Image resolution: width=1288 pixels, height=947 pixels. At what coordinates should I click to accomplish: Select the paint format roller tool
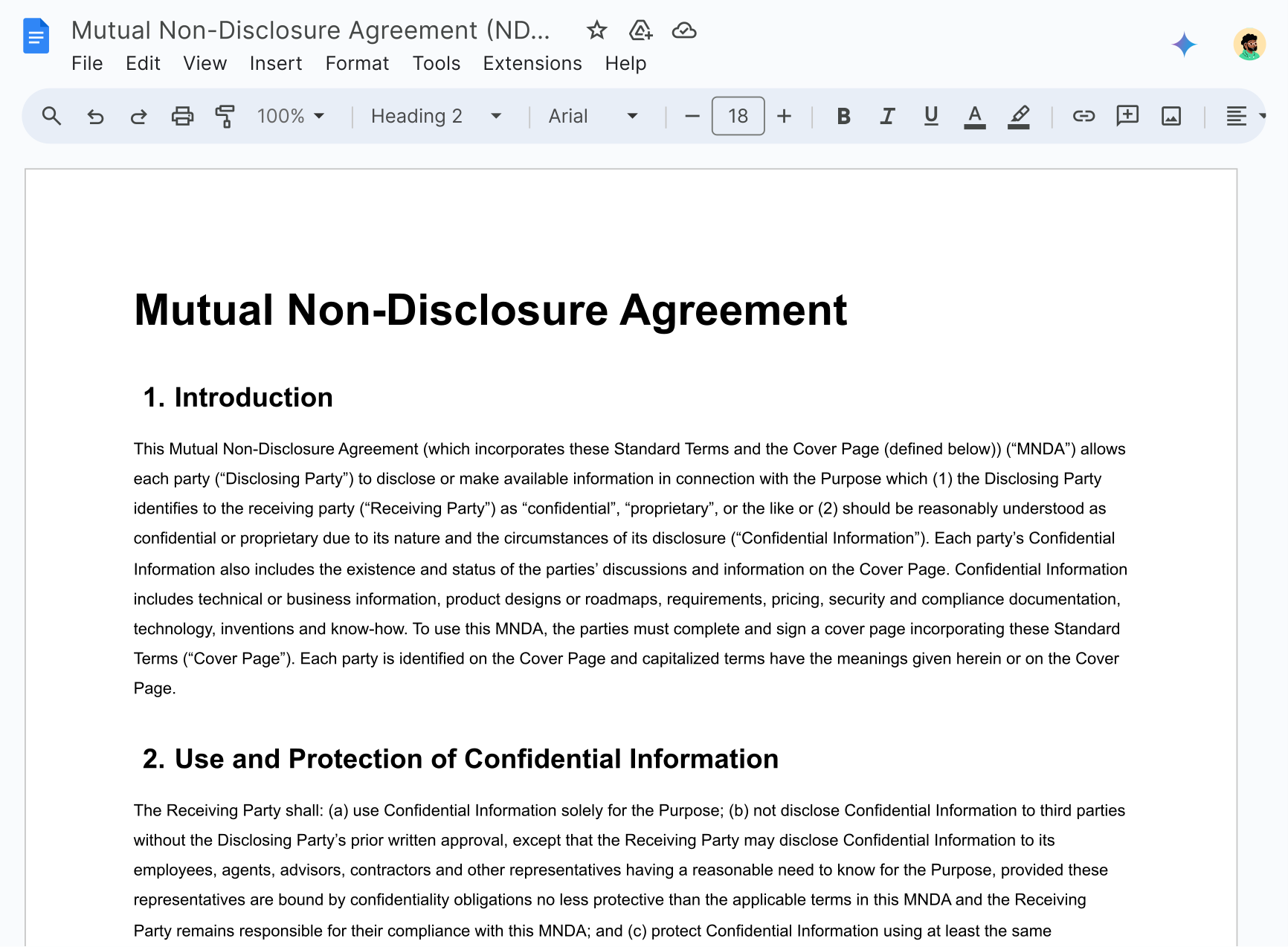pos(225,116)
